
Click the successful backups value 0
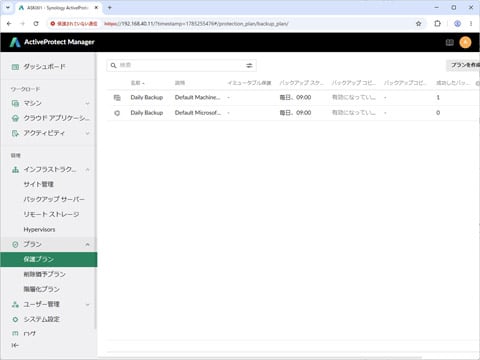coord(438,113)
